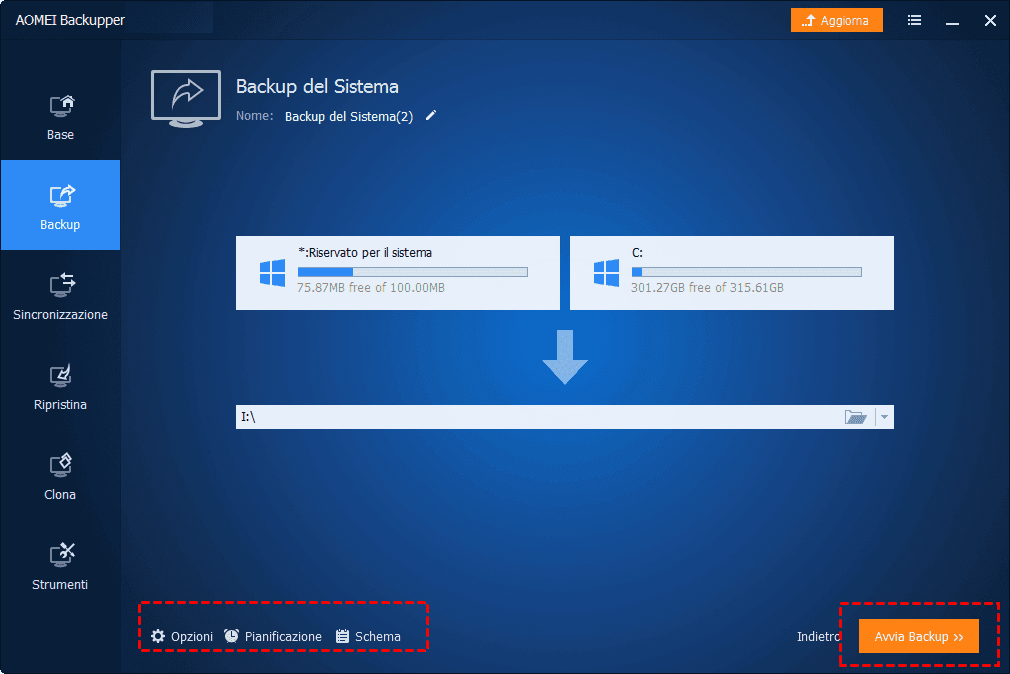The image size is (1010, 674).
Task: Go back with Indietro
Action: pos(818,637)
